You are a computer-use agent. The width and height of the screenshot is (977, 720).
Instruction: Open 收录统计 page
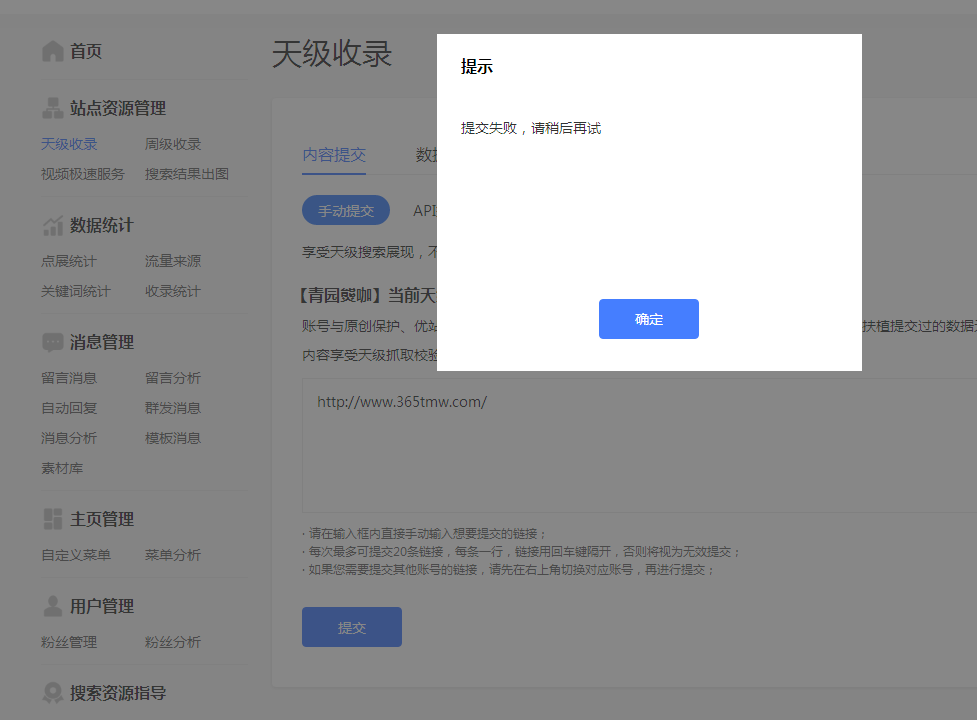click(173, 291)
